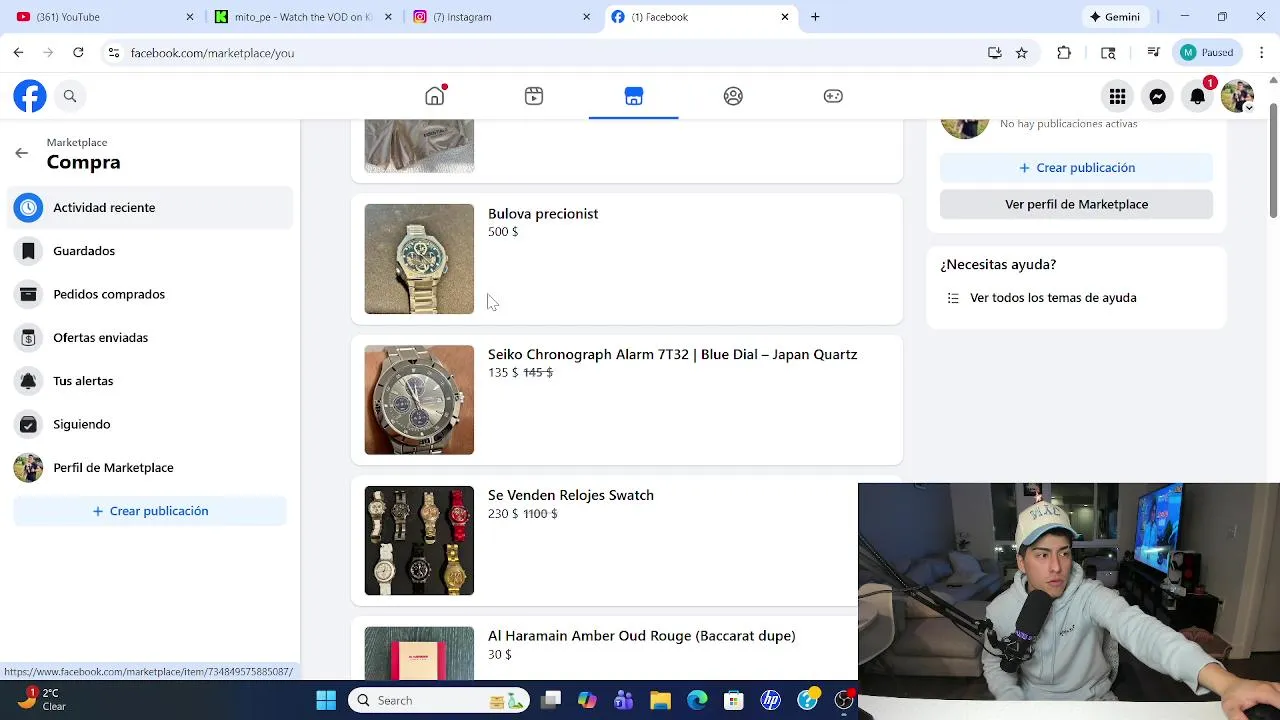The image size is (1280, 720).
Task: Reload the current page
Action: point(78,53)
